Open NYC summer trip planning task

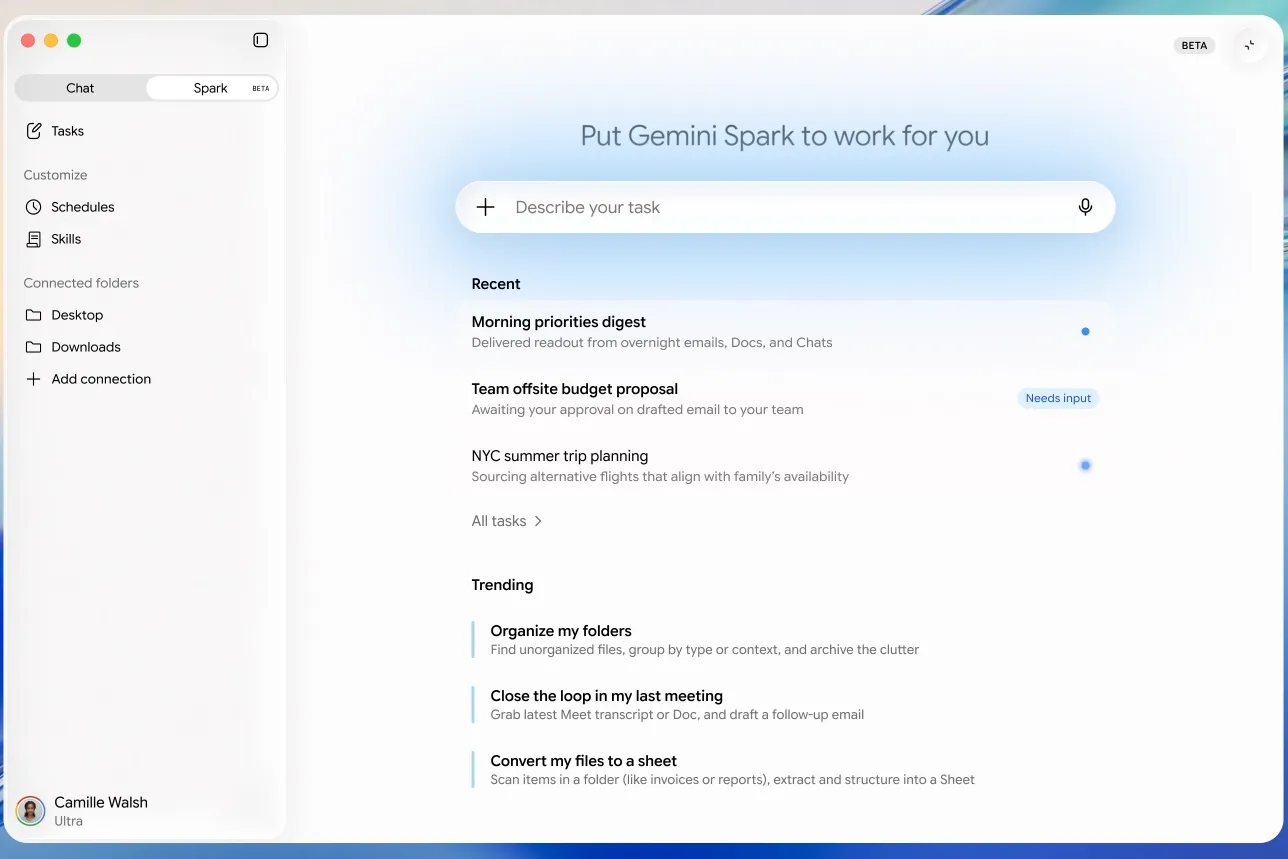(785, 465)
